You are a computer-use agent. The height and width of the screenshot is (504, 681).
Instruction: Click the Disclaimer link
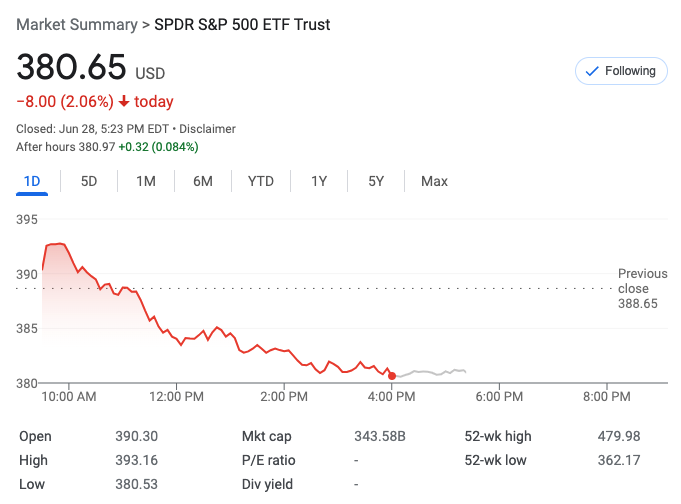(x=208, y=129)
